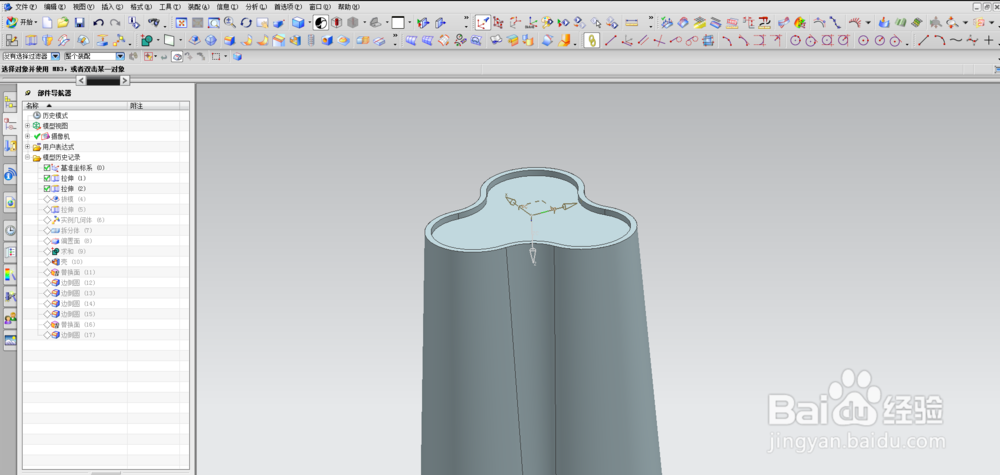This screenshot has height=475, width=1000.
Task: Click the New file icon
Action: pyautogui.click(x=47, y=22)
